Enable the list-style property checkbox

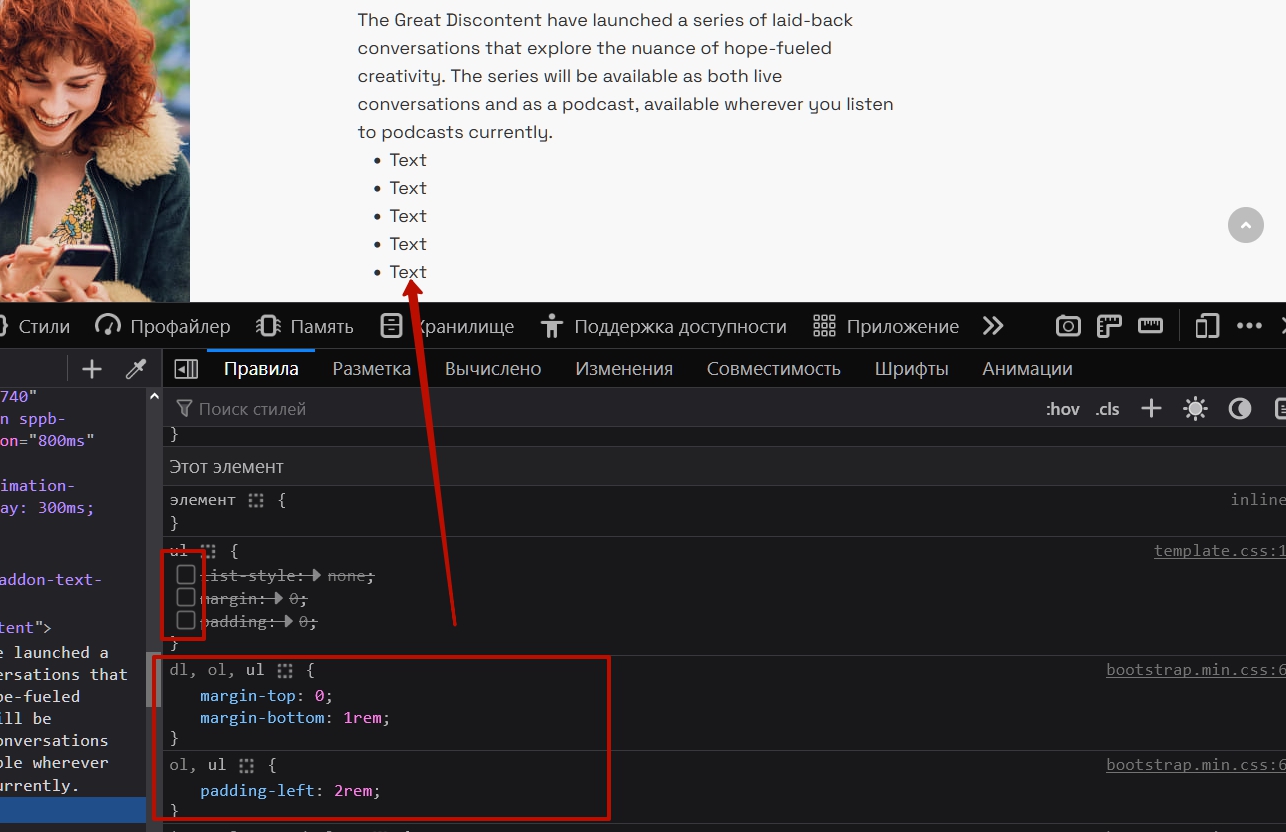point(186,575)
